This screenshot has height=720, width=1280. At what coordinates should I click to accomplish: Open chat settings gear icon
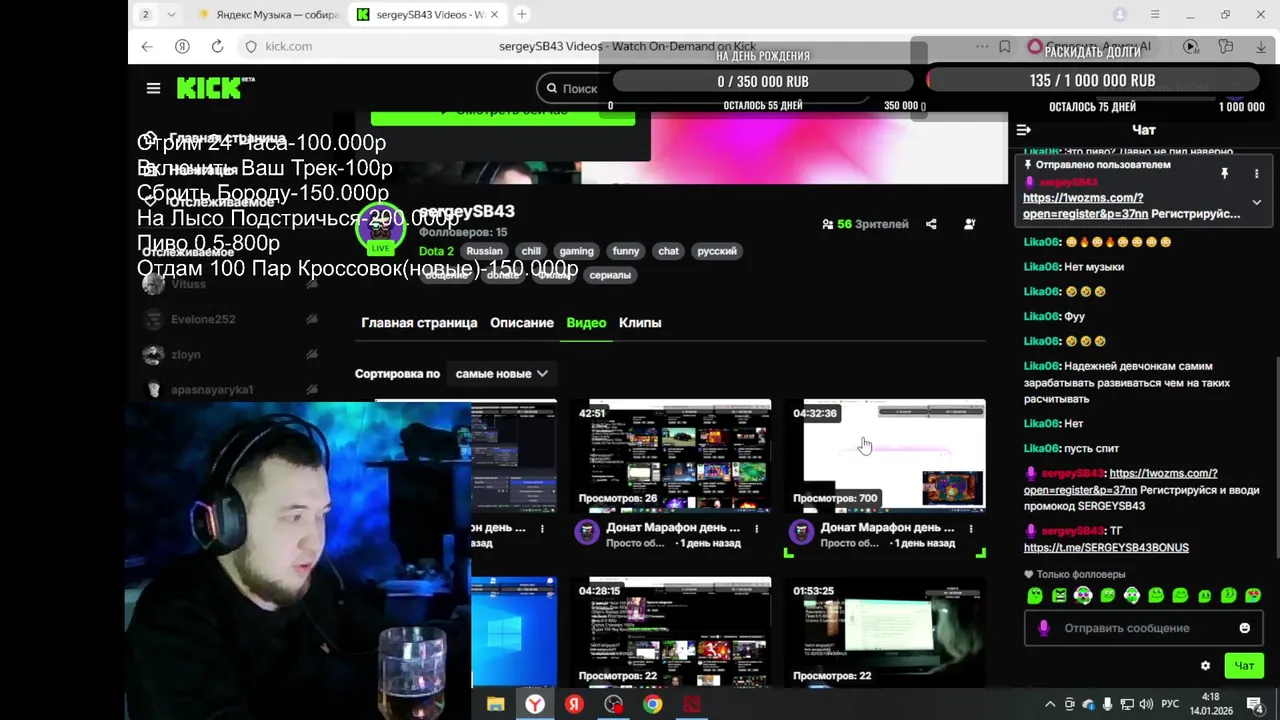pyautogui.click(x=1205, y=666)
